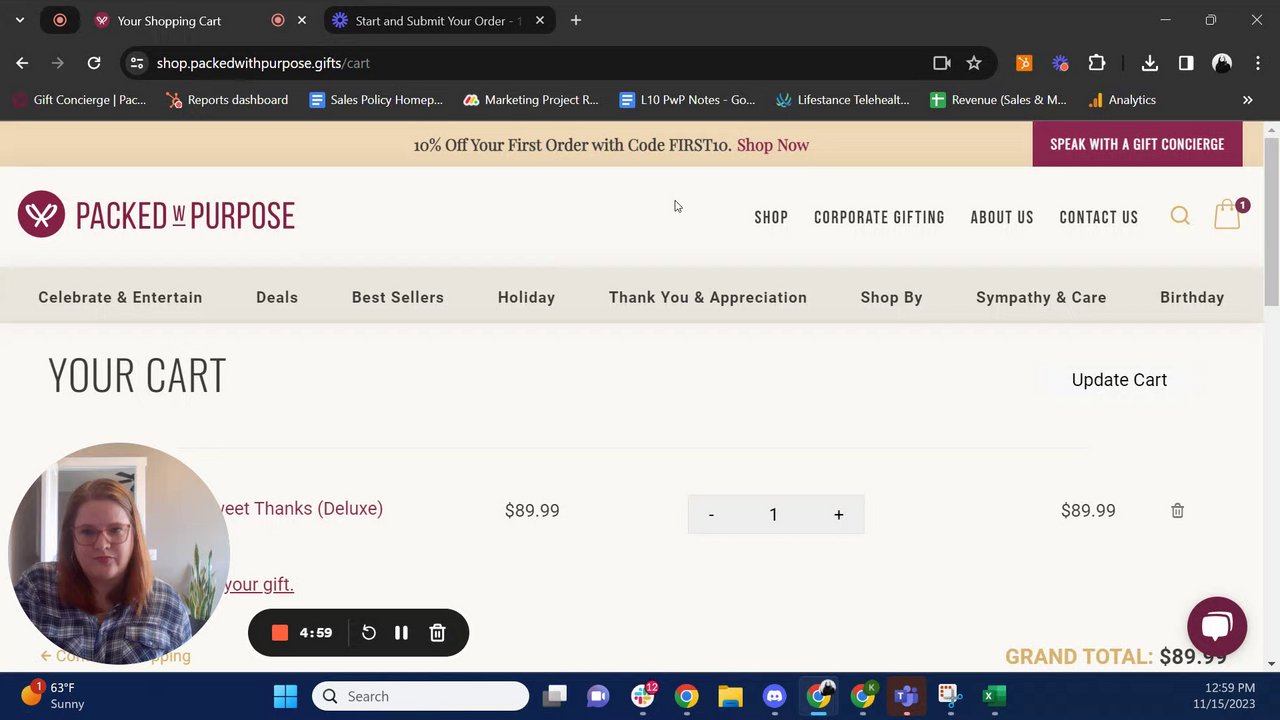Screen dimensions: 1280x720
Task: Click the Windows taskbar Search box
Action: pos(420,696)
